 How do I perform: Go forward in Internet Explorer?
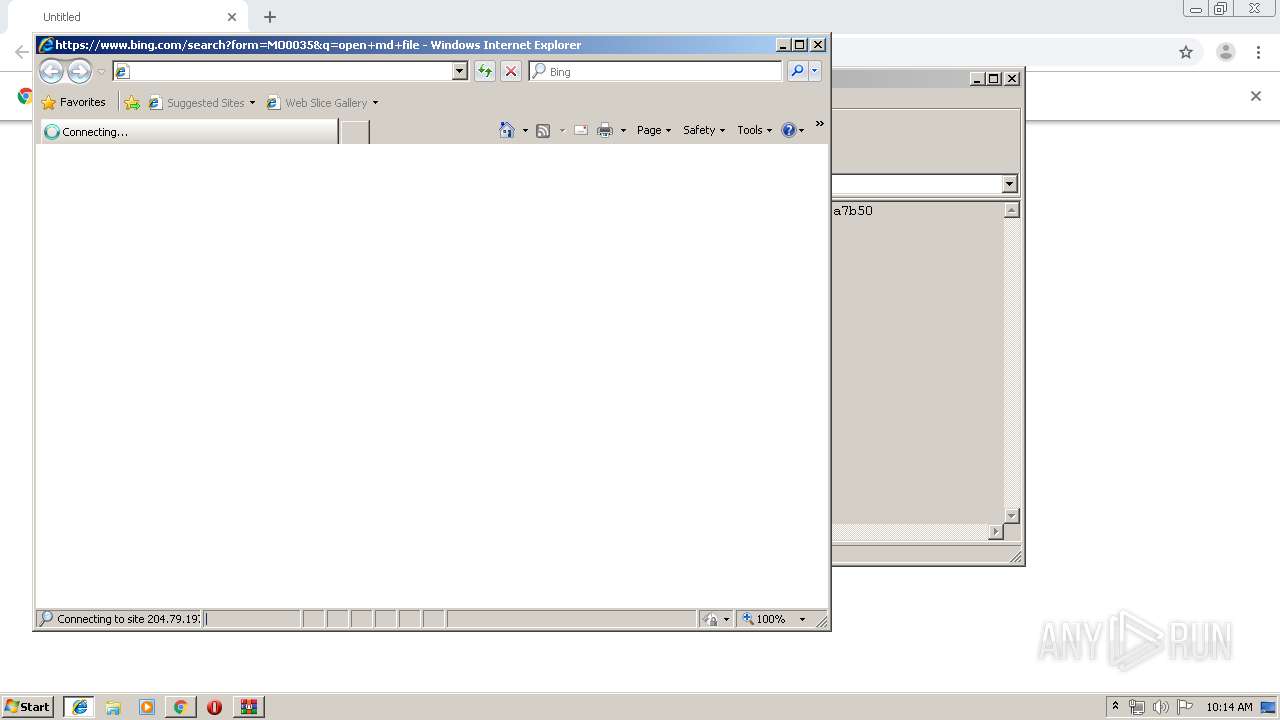click(x=79, y=71)
